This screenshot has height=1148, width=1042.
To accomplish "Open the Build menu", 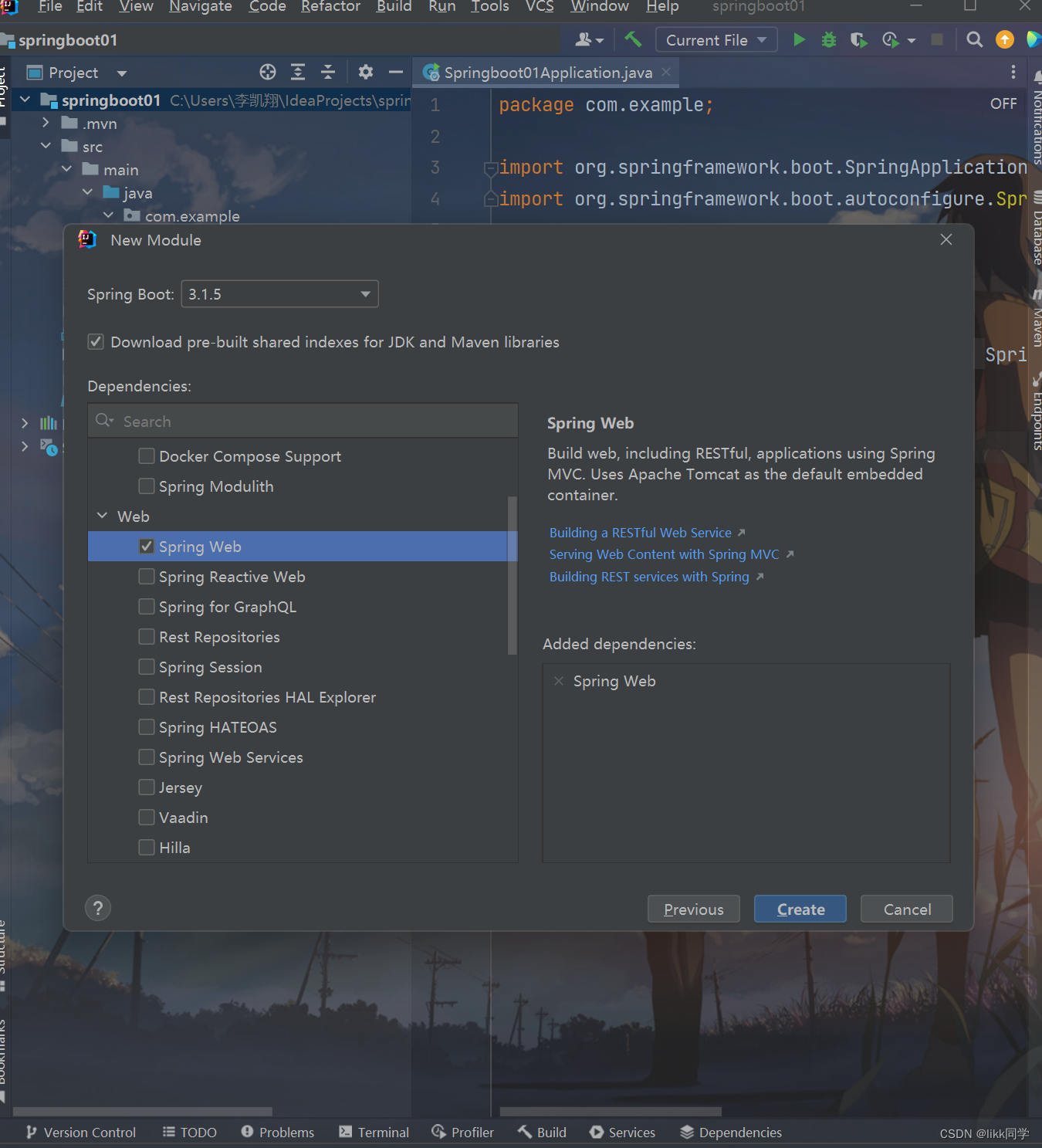I will click(394, 7).
